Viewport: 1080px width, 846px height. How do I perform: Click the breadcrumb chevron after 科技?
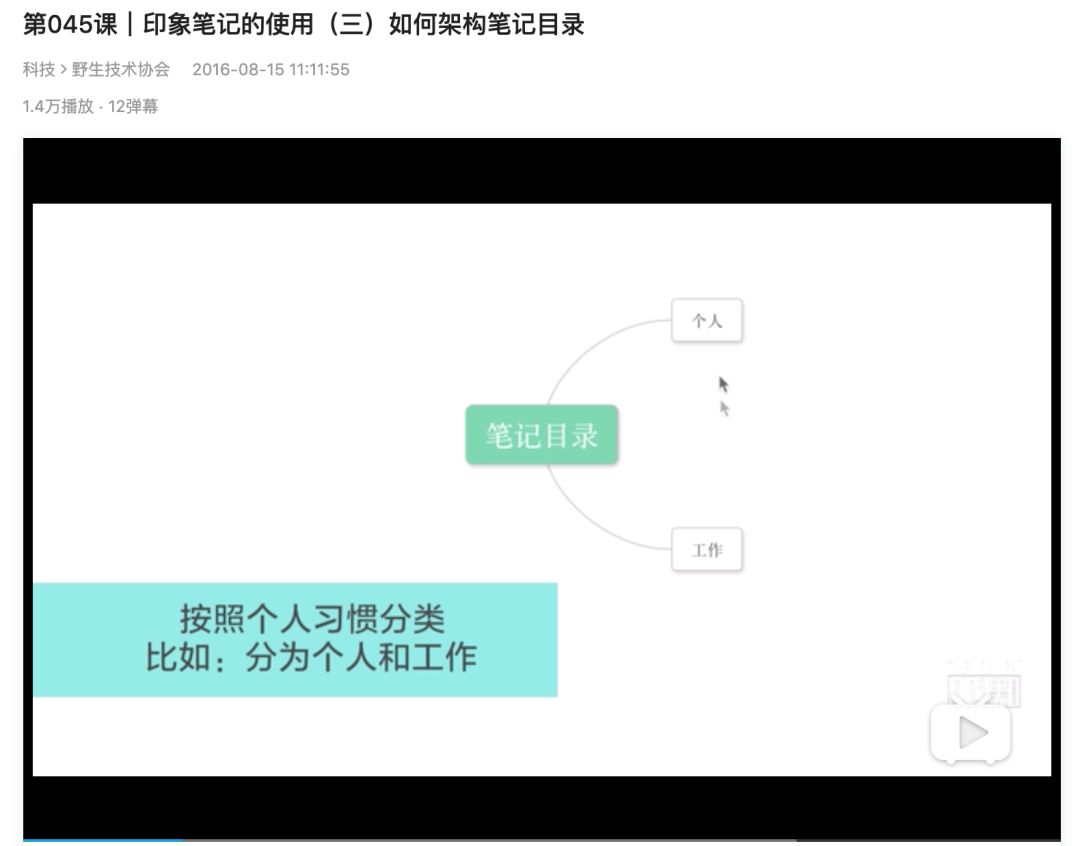(63, 70)
